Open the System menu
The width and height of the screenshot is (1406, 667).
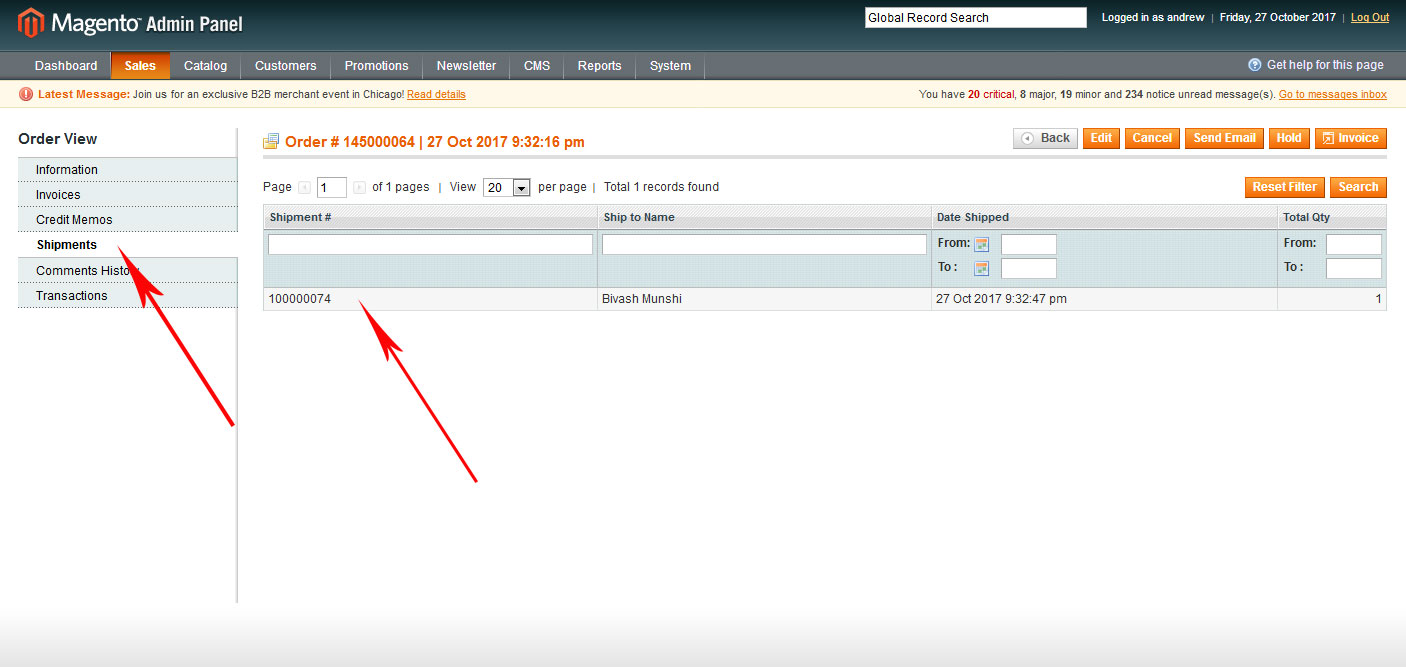click(669, 65)
